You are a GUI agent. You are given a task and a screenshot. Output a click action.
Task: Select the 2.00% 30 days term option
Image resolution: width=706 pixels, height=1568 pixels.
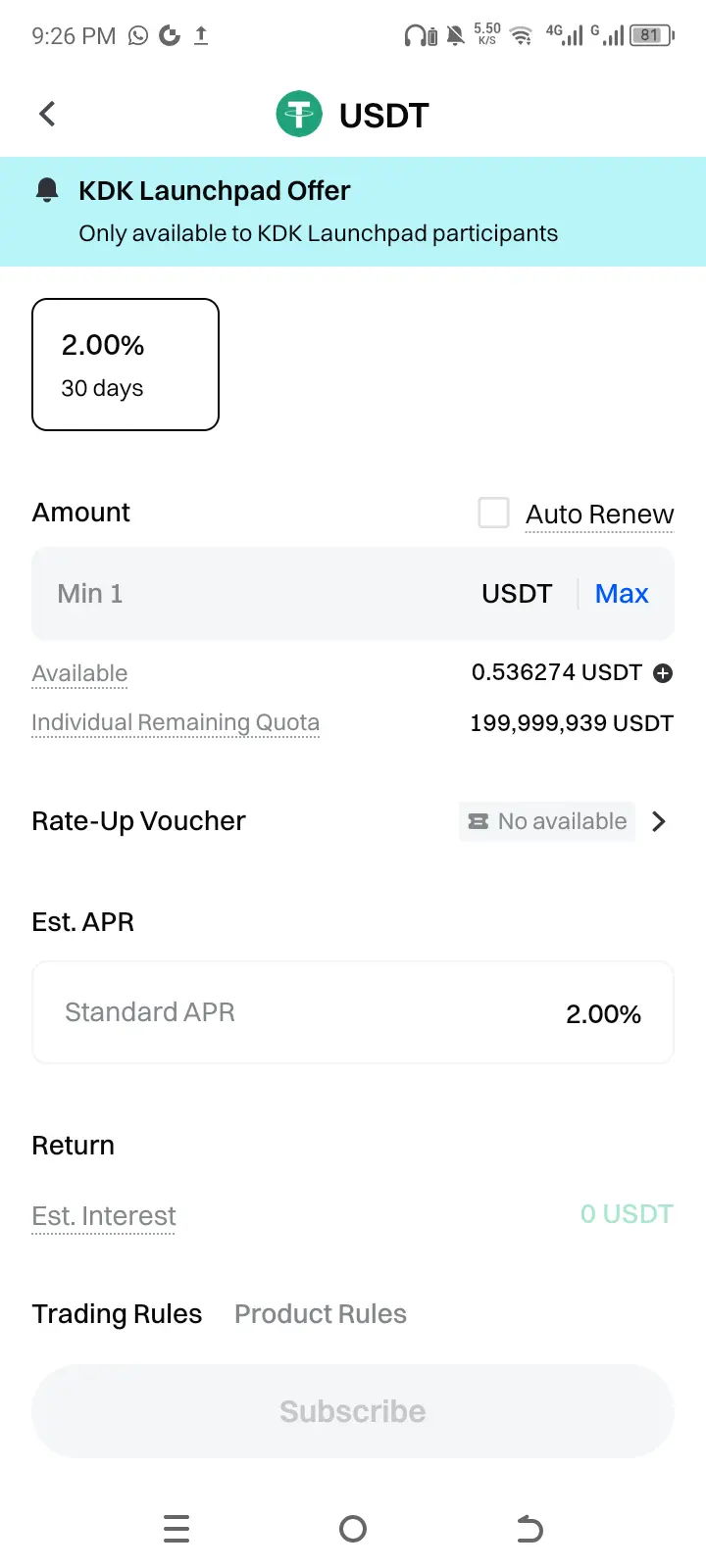pos(126,365)
